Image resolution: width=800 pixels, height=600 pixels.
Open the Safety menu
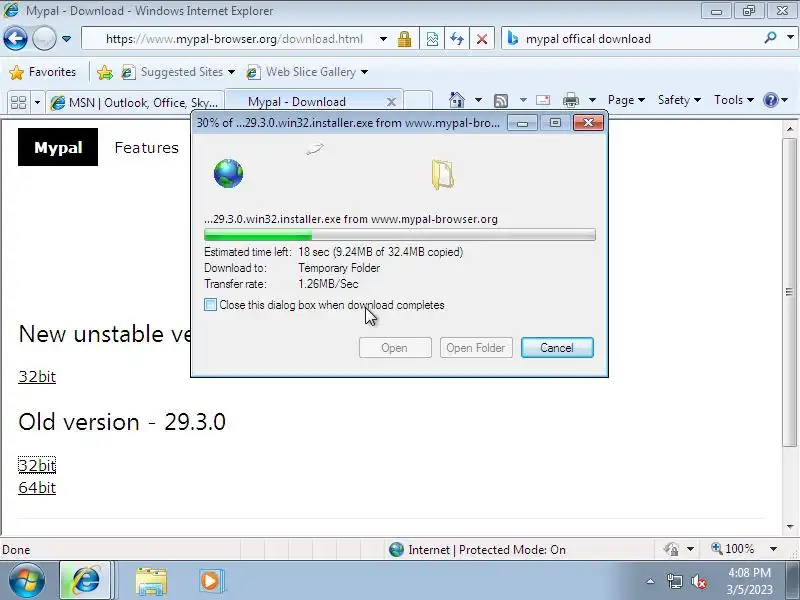(679, 100)
